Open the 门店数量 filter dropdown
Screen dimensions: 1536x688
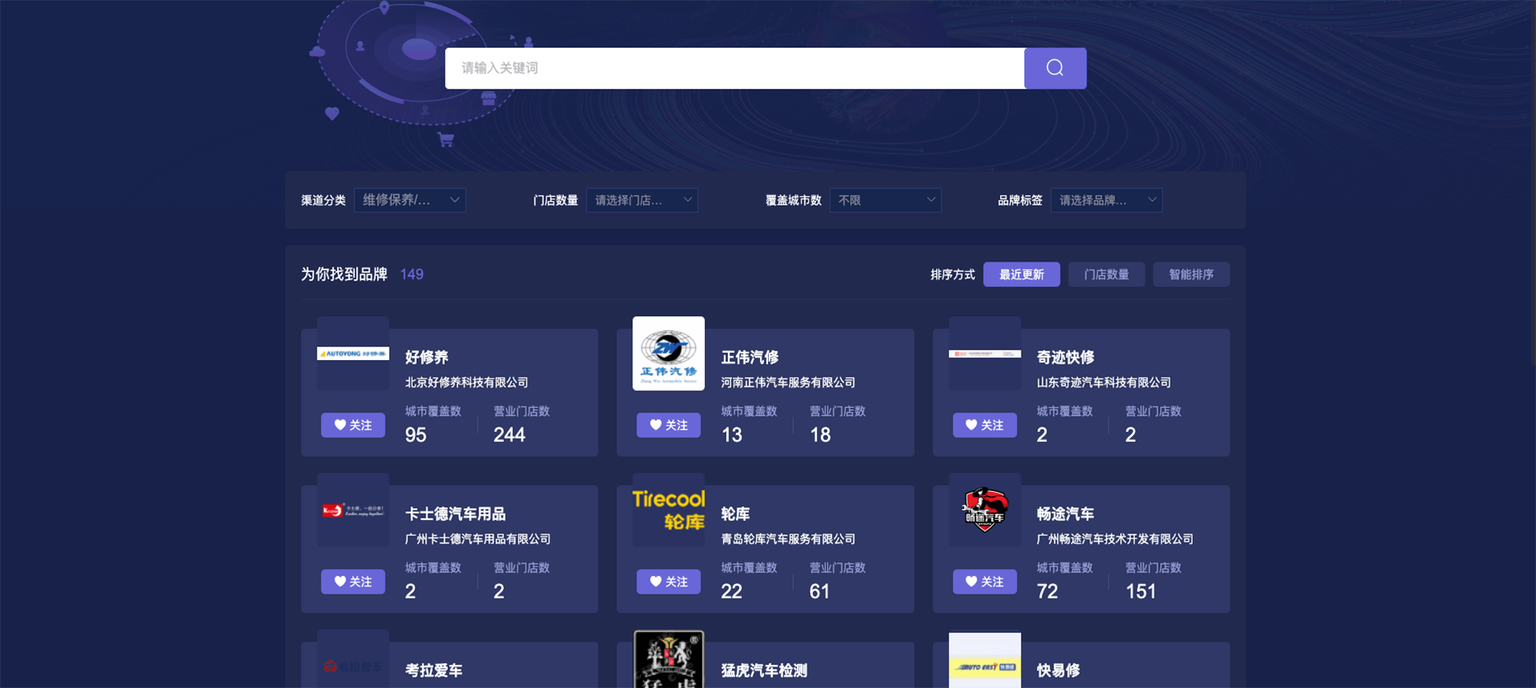click(x=642, y=200)
